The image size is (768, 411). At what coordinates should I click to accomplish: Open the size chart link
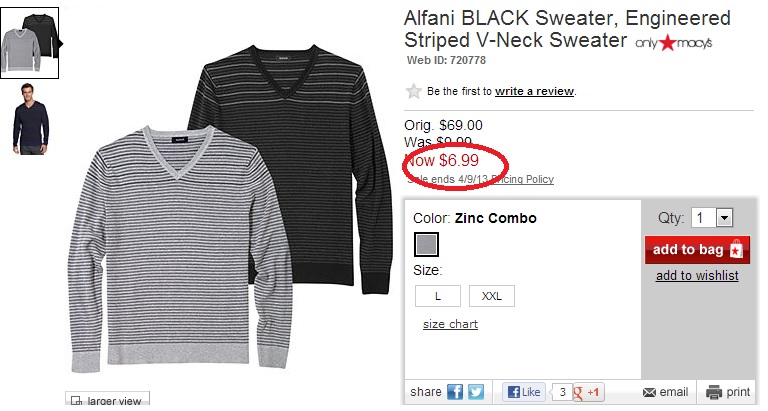coord(450,324)
